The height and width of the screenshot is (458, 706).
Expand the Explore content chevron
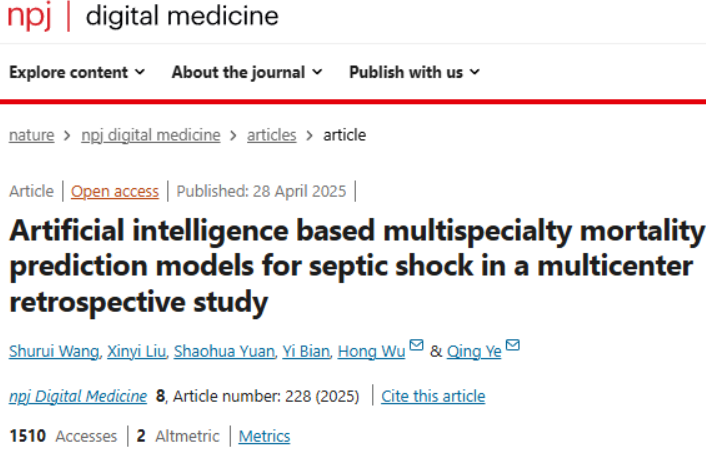(x=140, y=72)
